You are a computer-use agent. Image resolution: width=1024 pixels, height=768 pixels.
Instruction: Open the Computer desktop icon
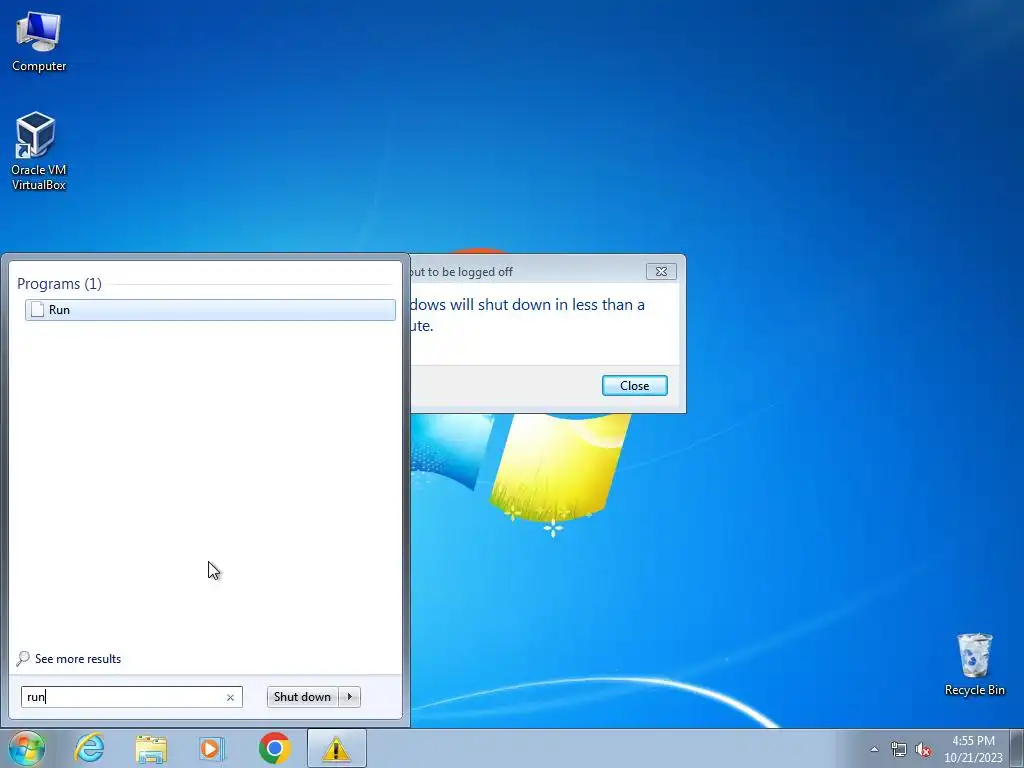(39, 42)
